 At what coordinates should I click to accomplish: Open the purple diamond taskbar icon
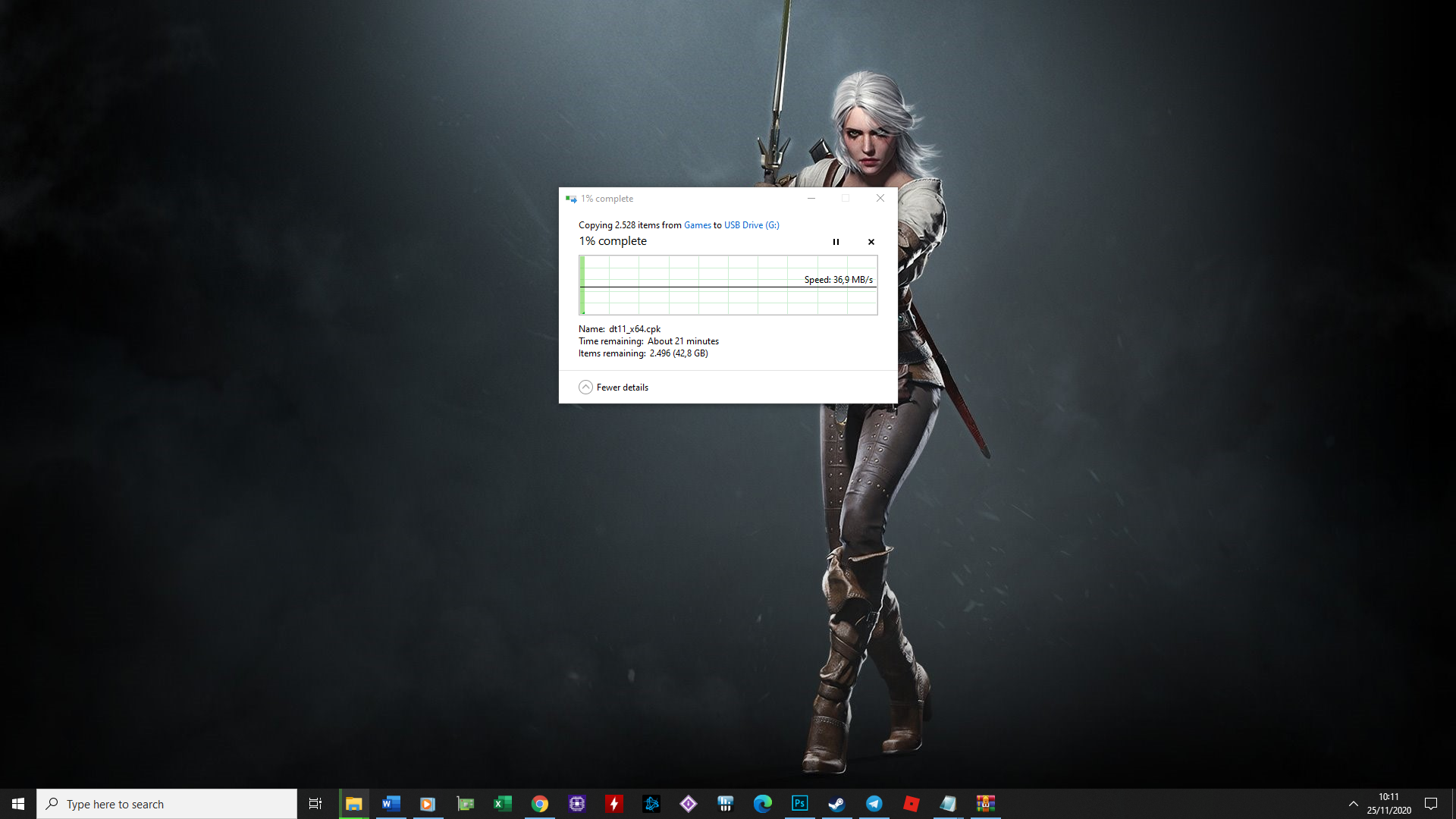tap(688, 804)
